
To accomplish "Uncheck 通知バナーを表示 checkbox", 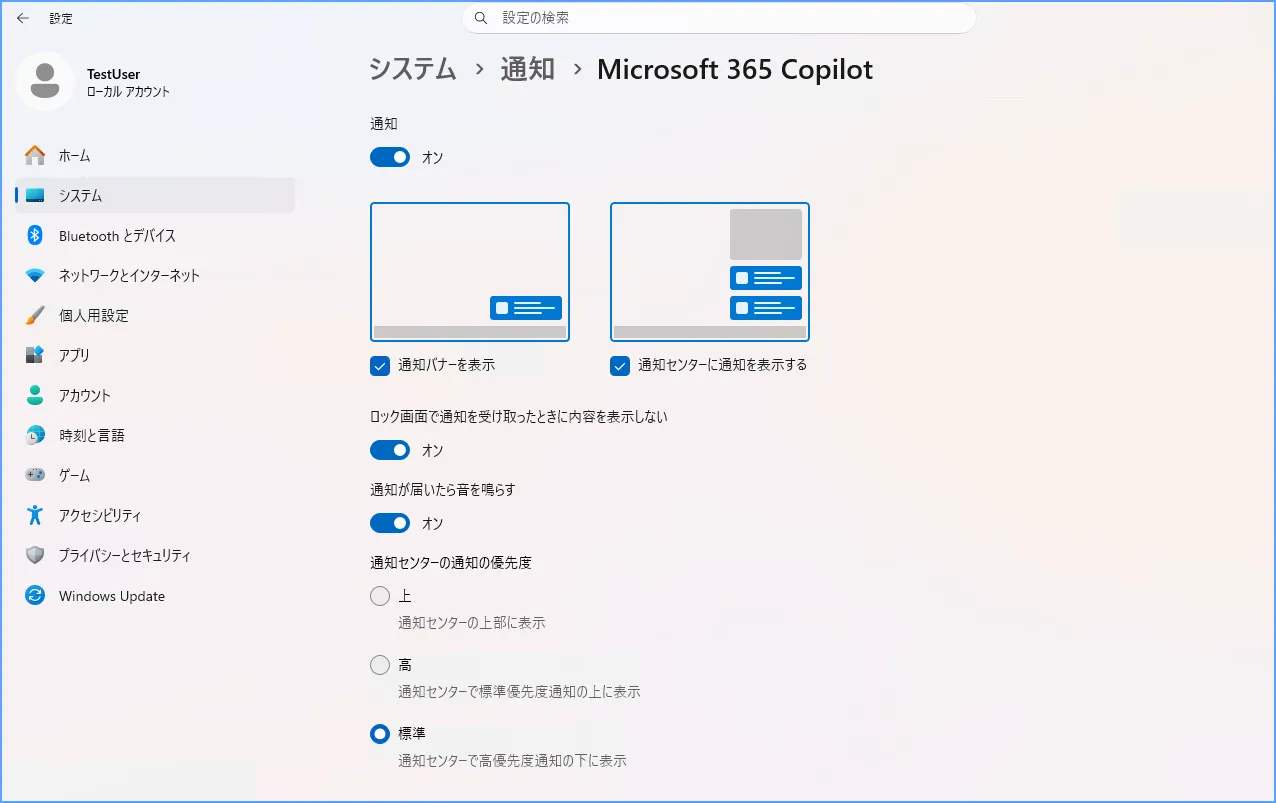I will point(380,365).
